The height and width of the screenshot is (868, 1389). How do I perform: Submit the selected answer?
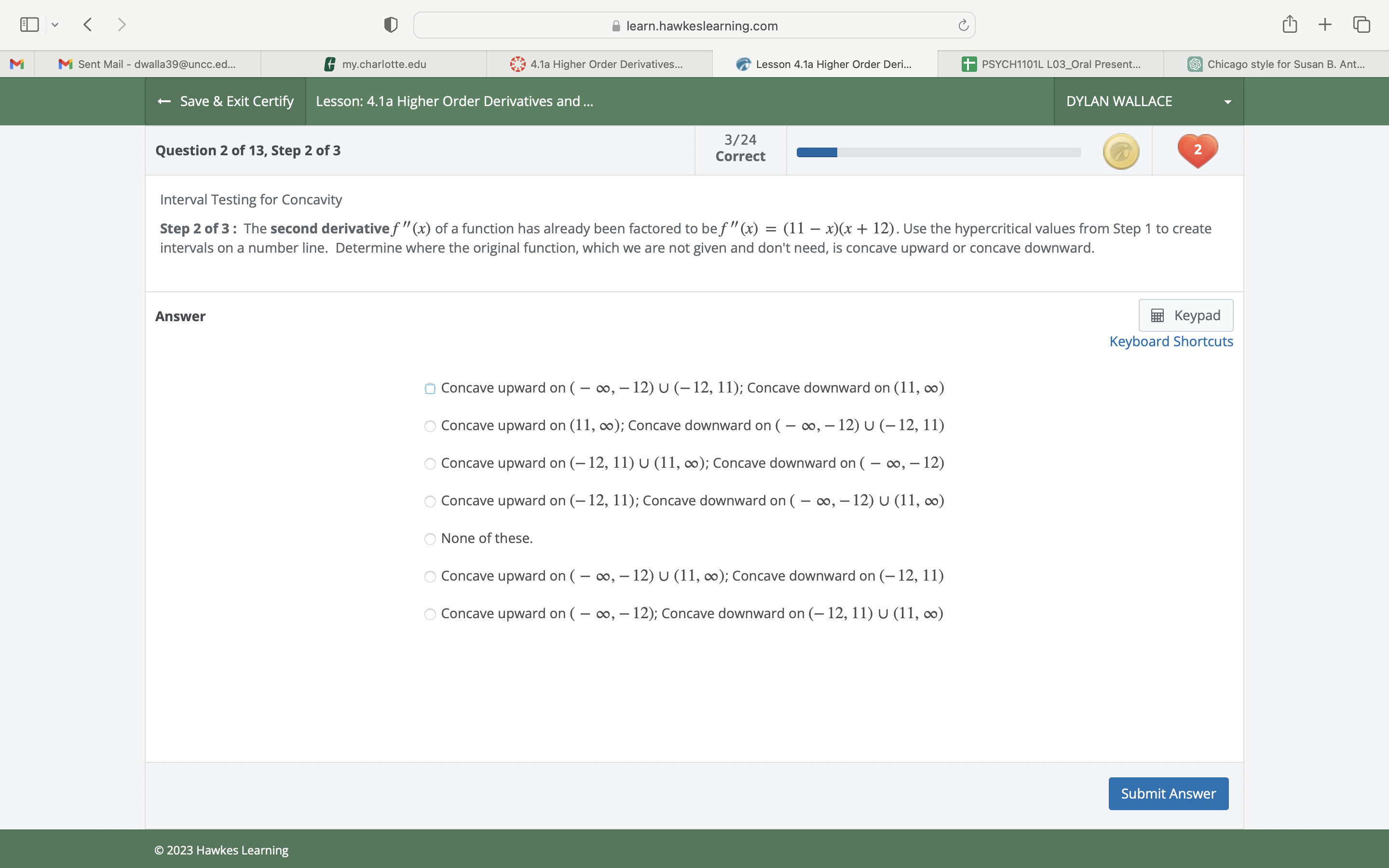[1168, 793]
